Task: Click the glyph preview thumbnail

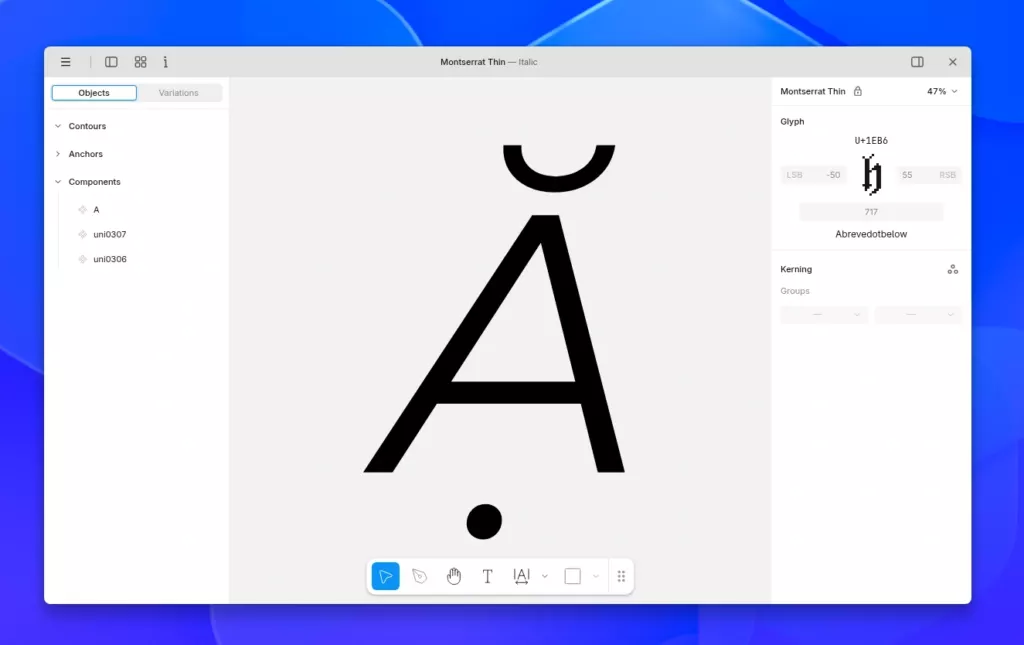Action: [871, 175]
